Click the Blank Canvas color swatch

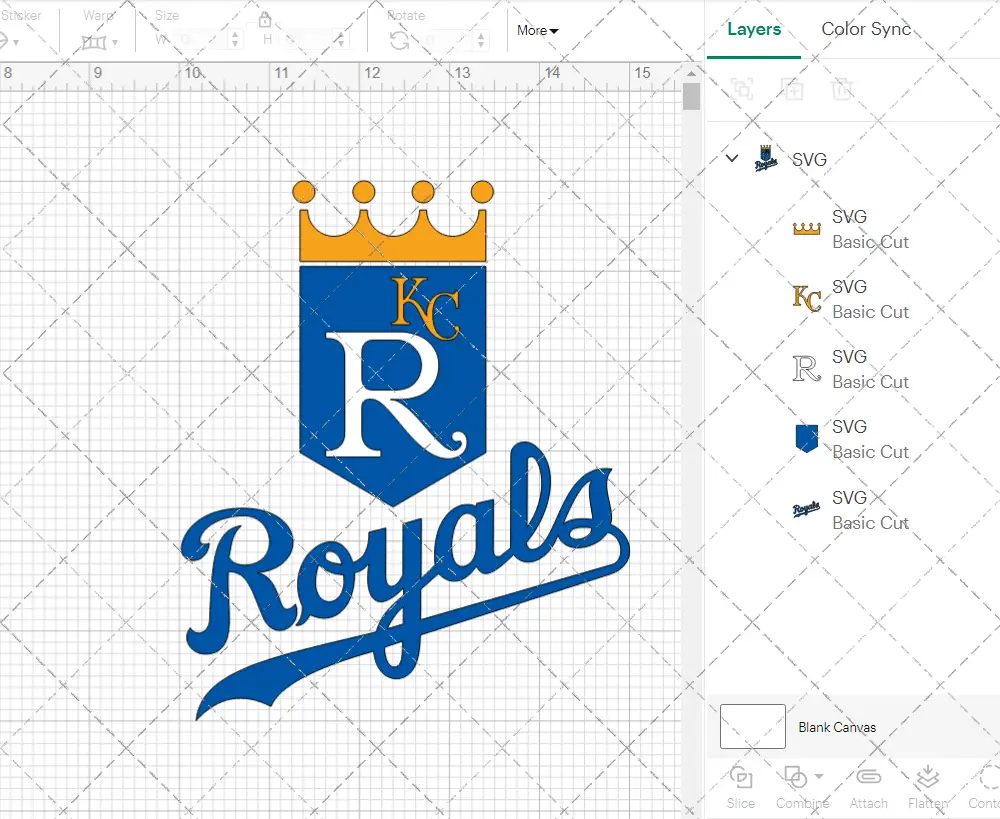tap(752, 726)
